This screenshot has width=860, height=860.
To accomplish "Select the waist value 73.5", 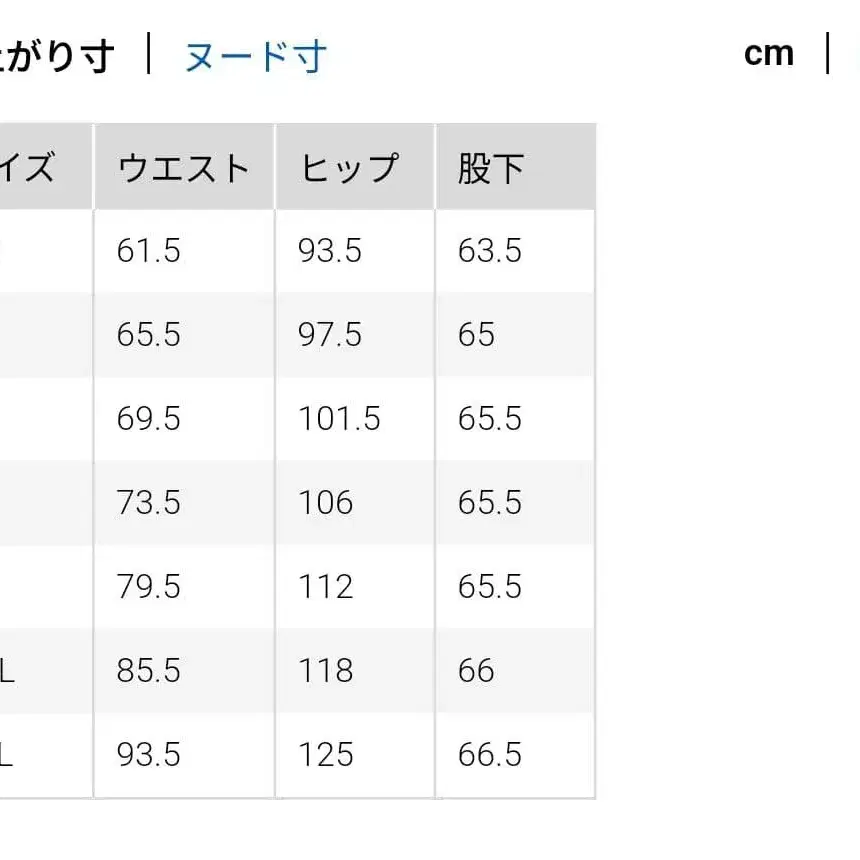I will (148, 503).
